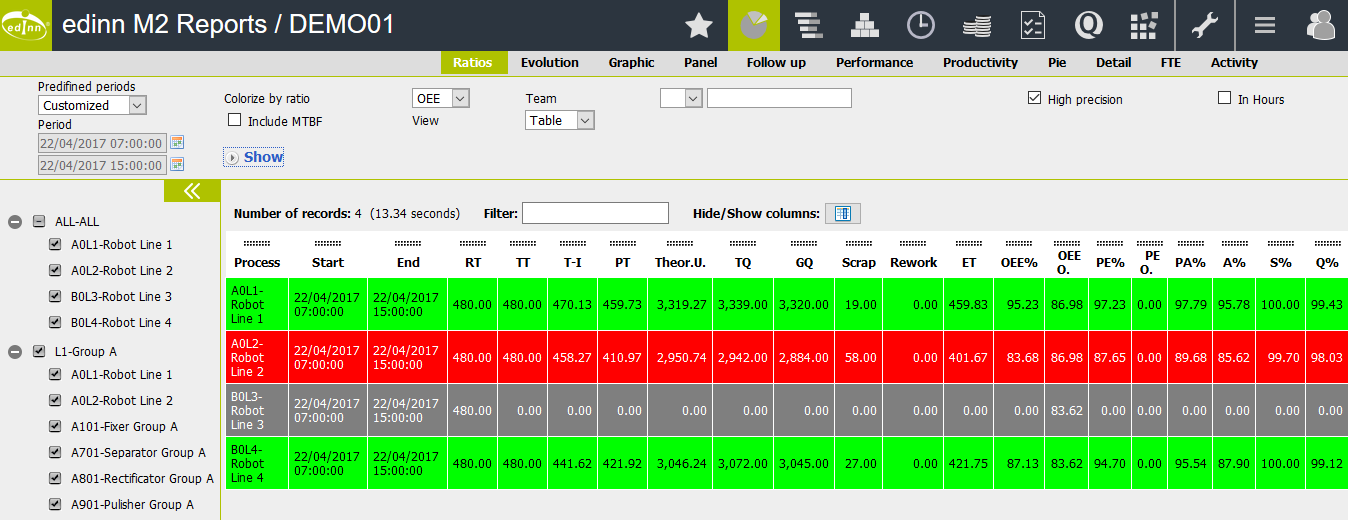
Task: Sort by the PA% column header
Action: 1190,262
